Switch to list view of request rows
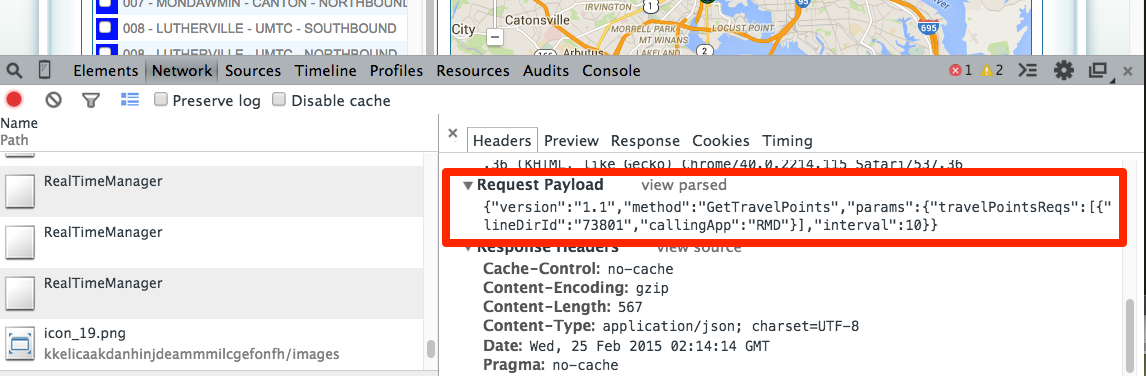1146x376 pixels. pos(129,99)
